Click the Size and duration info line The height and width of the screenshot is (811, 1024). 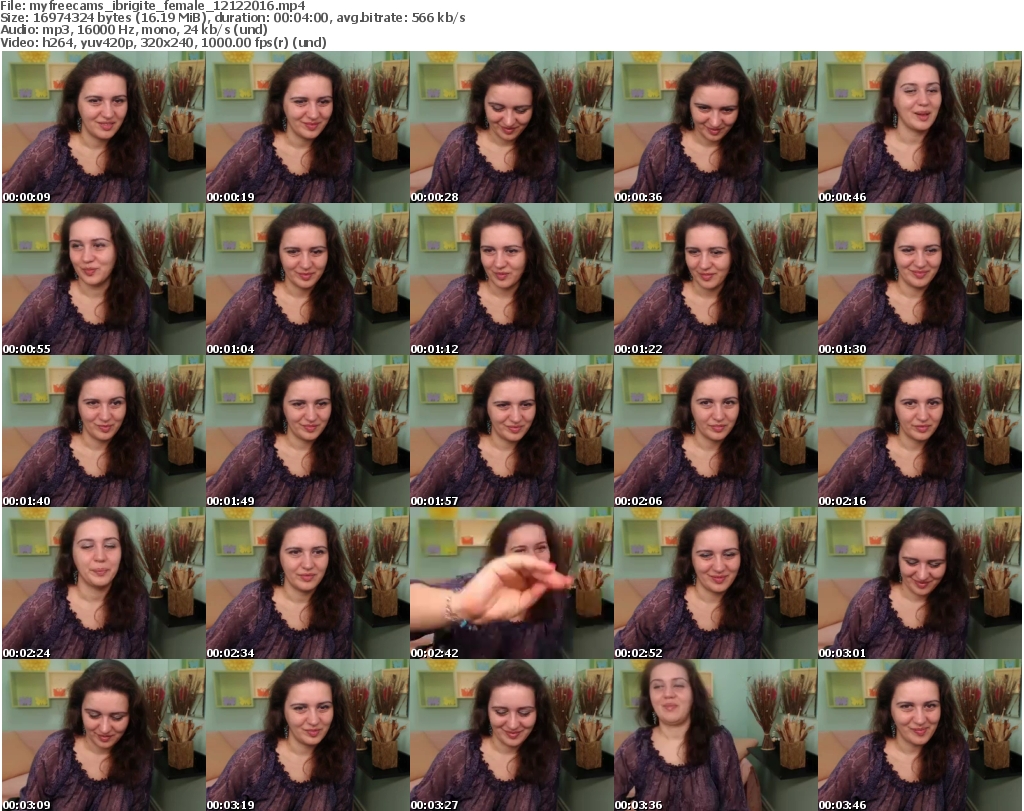pos(232,18)
